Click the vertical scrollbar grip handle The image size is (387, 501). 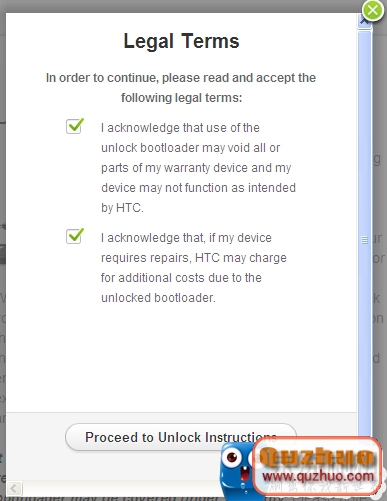click(365, 240)
